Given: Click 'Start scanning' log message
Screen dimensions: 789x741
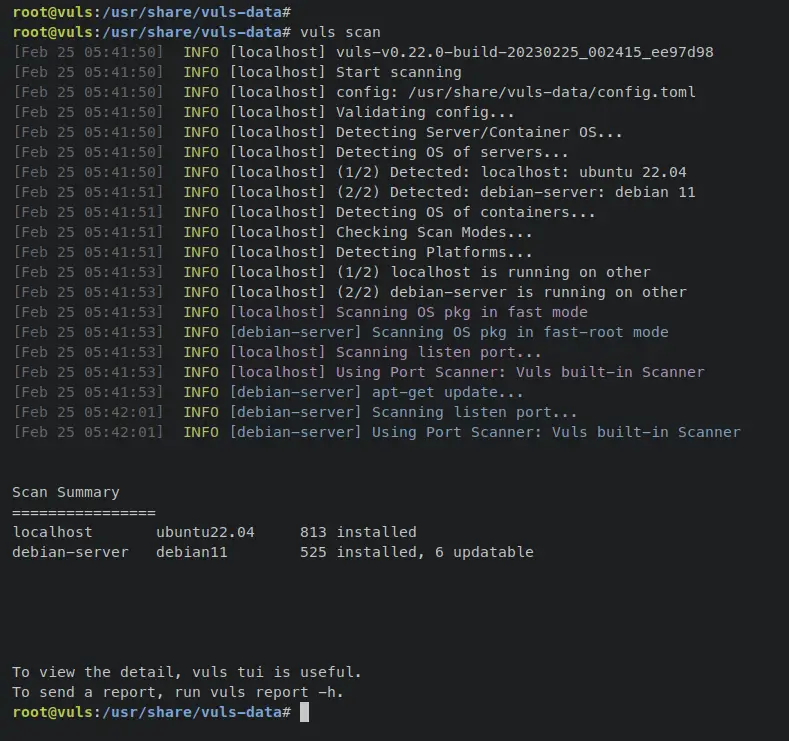Looking at the screenshot, I should pos(399,72).
